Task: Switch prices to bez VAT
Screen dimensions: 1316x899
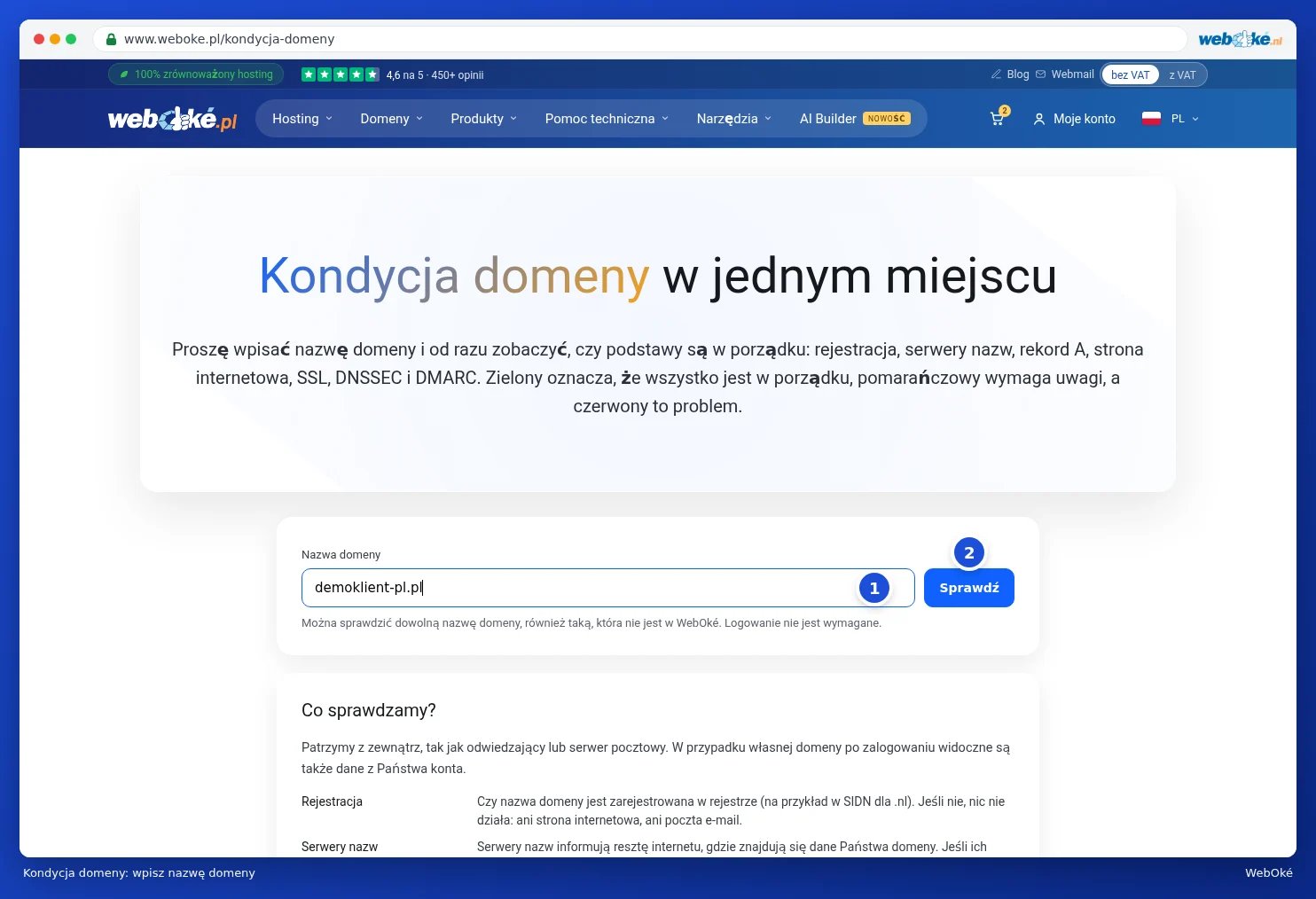Action: [1130, 75]
